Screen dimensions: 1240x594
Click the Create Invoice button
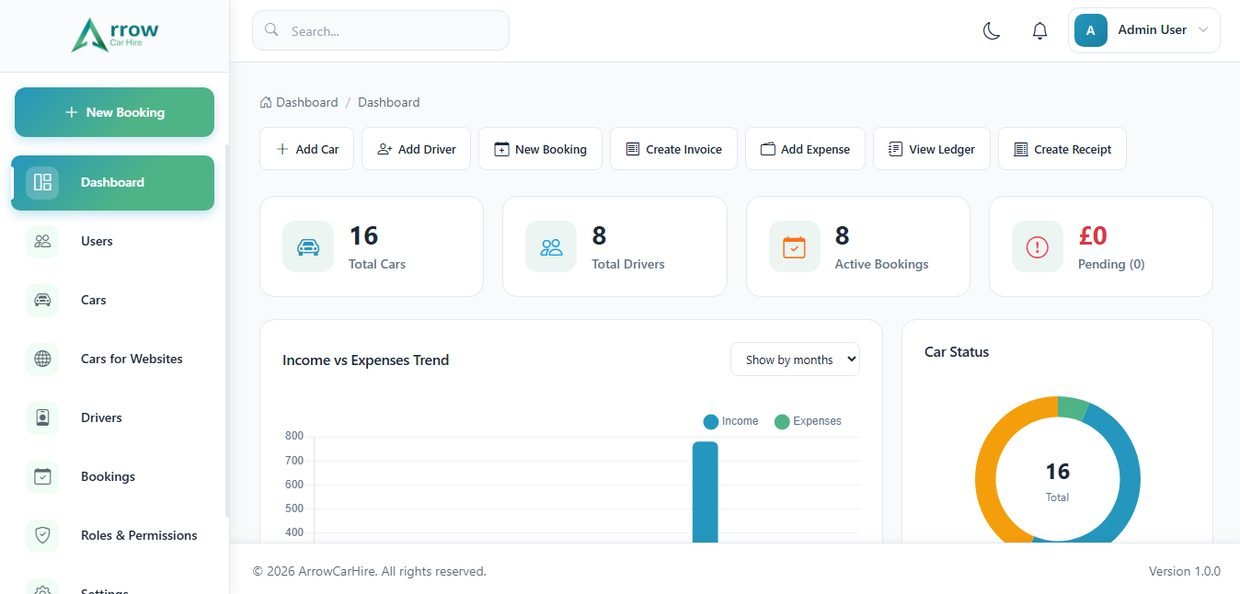pyautogui.click(x=674, y=149)
